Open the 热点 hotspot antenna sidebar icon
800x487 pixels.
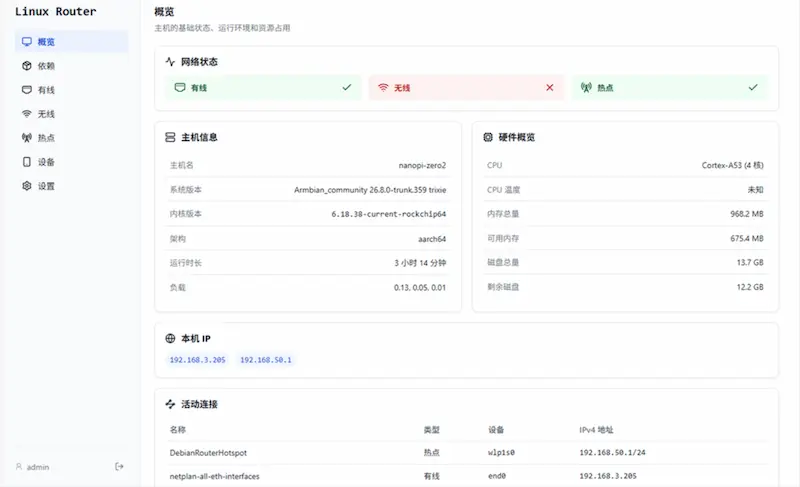point(27,138)
